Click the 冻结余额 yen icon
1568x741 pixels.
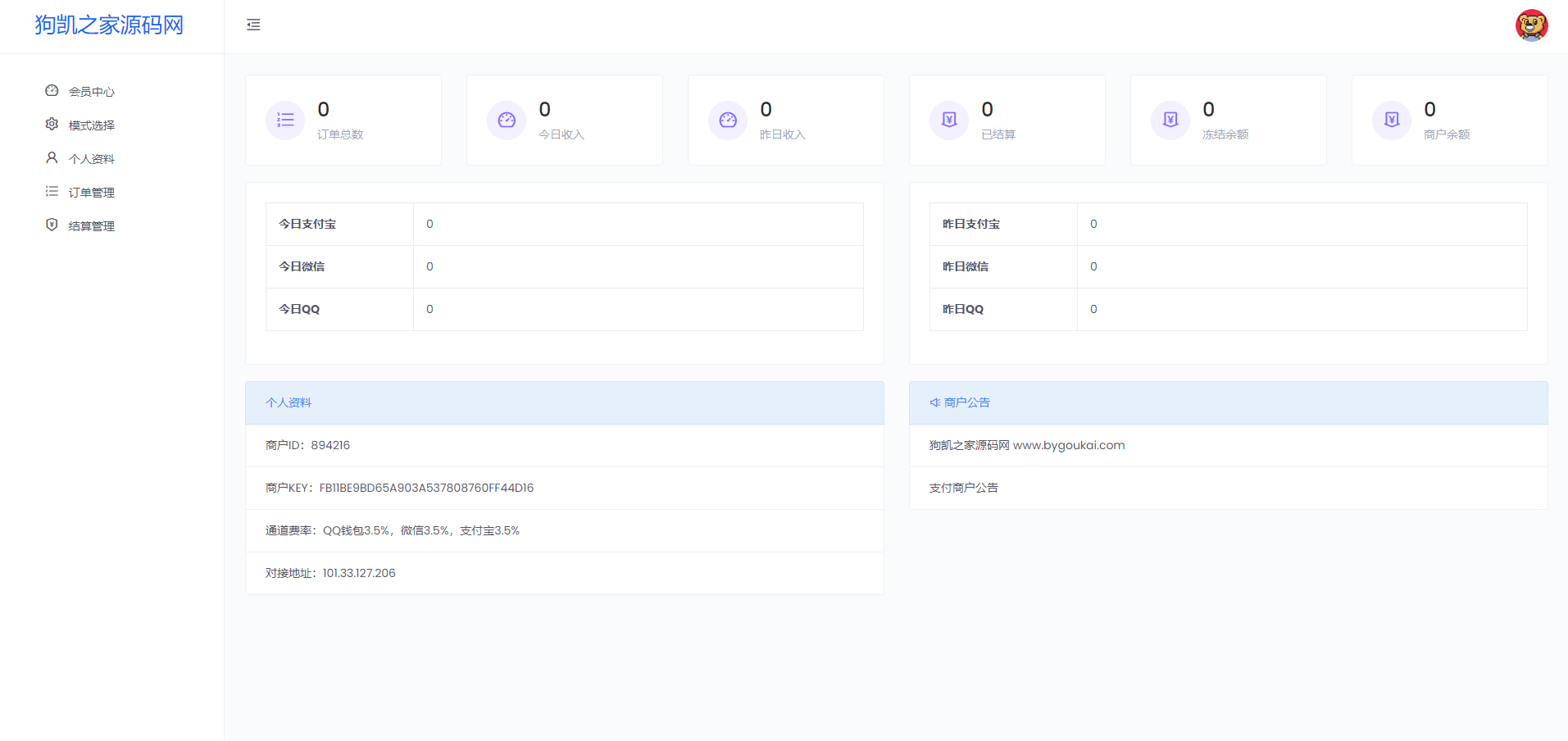pos(1170,120)
